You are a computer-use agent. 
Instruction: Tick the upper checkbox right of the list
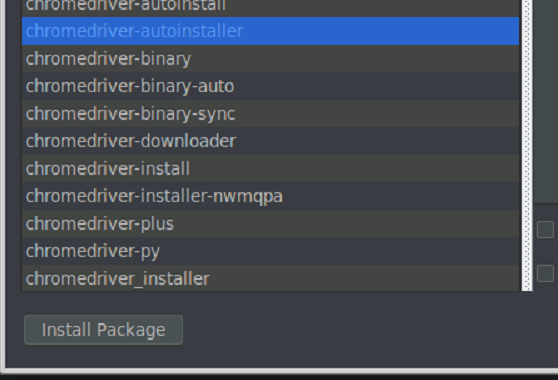tap(545, 229)
